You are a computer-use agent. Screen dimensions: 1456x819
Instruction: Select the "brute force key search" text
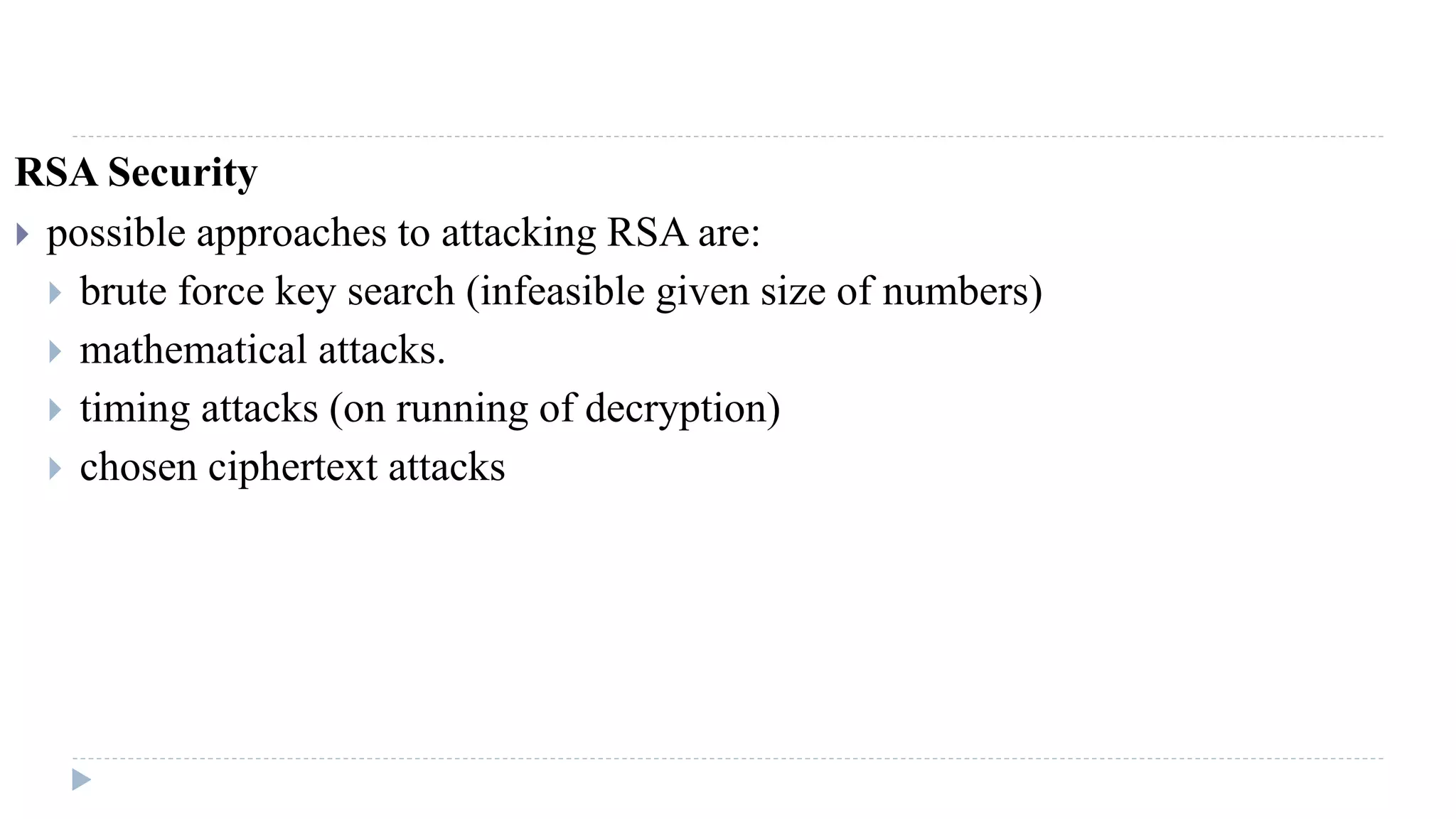click(x=267, y=291)
